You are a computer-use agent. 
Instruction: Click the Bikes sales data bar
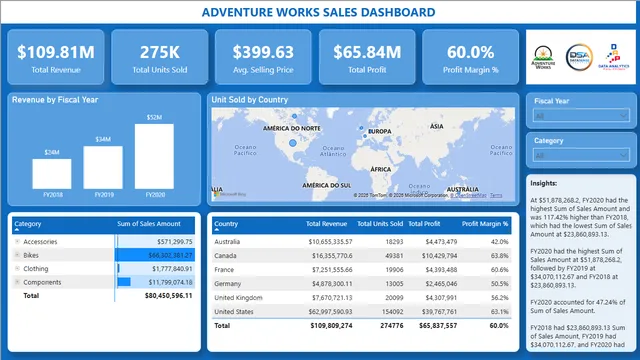(155, 255)
